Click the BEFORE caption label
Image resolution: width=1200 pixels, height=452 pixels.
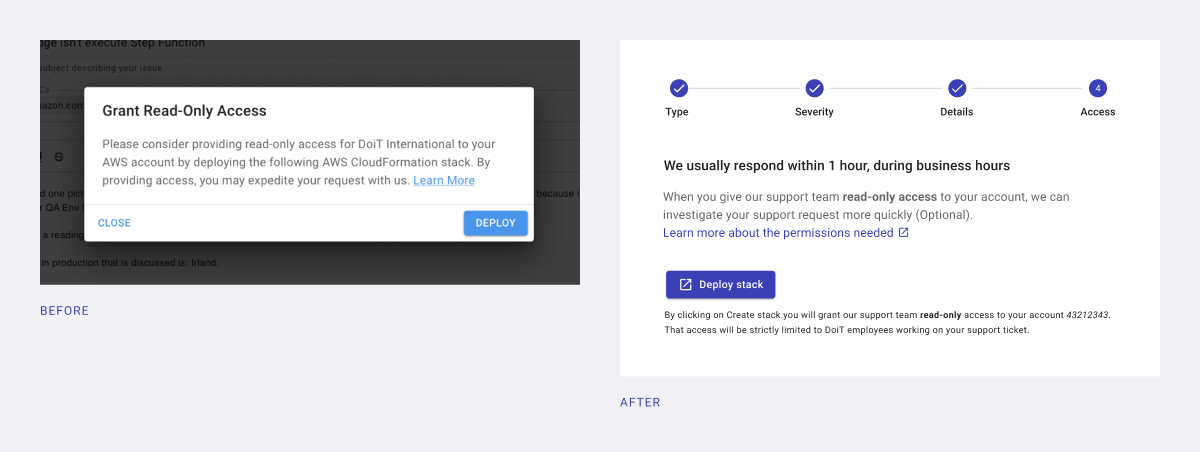(65, 311)
